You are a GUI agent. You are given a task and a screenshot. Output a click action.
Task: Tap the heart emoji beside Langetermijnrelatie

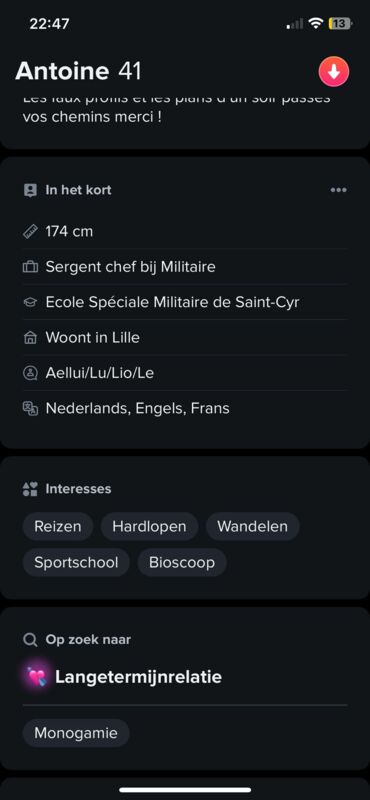point(37,677)
